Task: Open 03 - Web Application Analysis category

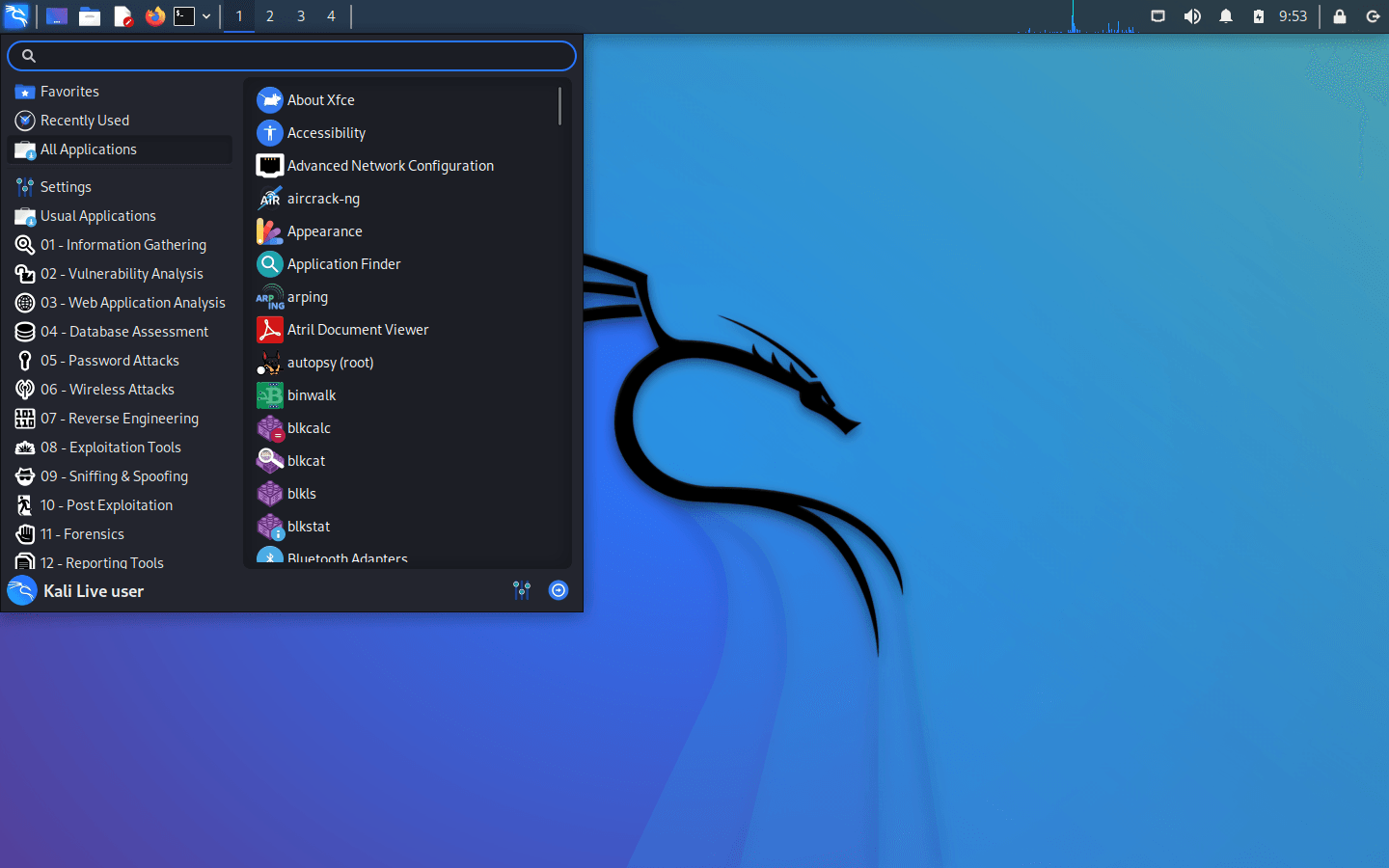Action: [120, 303]
